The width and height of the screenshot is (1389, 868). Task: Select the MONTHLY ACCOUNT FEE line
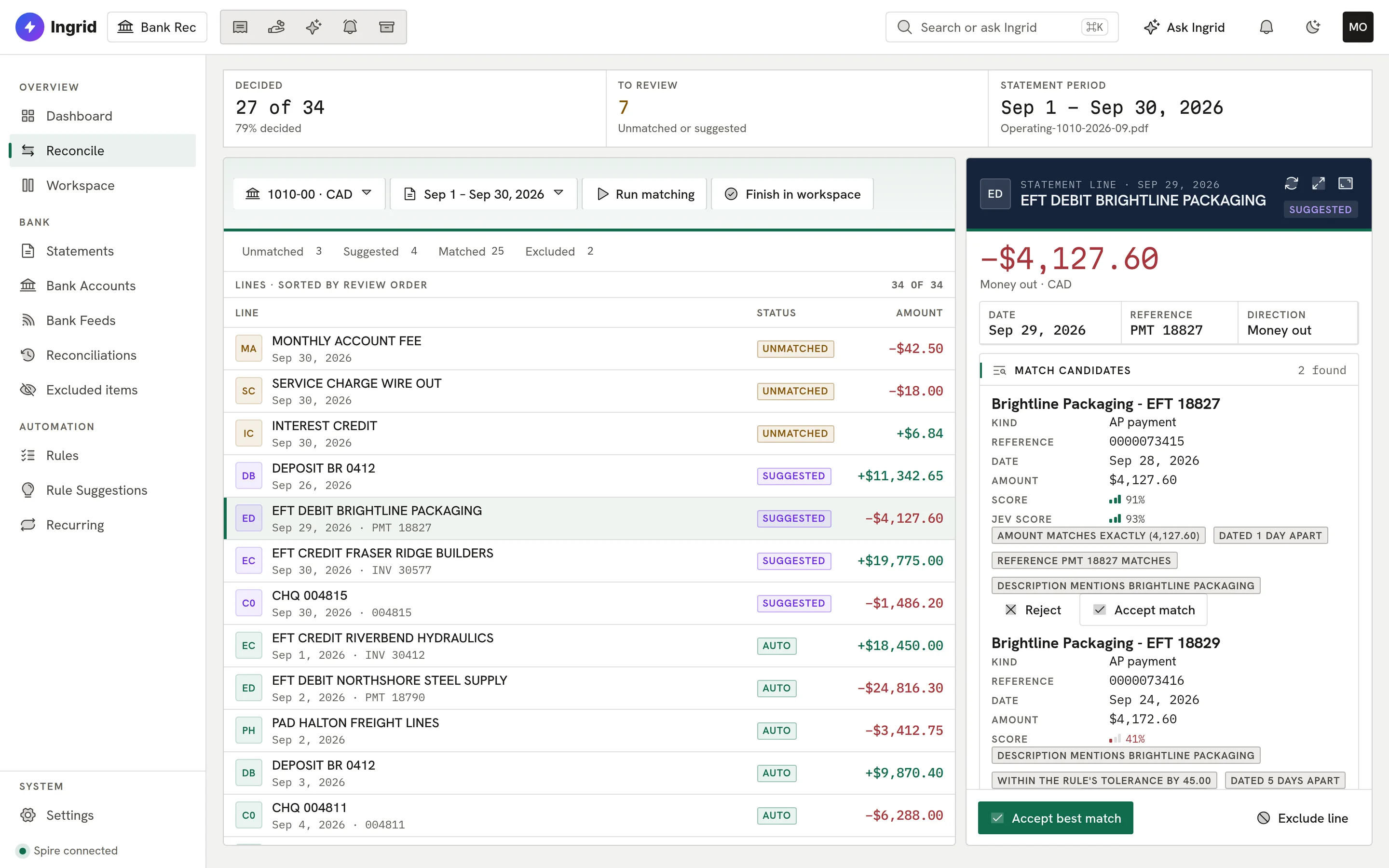(x=589, y=349)
